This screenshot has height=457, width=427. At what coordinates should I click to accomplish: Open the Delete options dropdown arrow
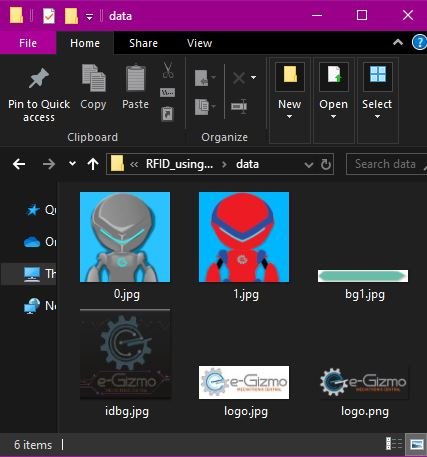pyautogui.click(x=254, y=78)
